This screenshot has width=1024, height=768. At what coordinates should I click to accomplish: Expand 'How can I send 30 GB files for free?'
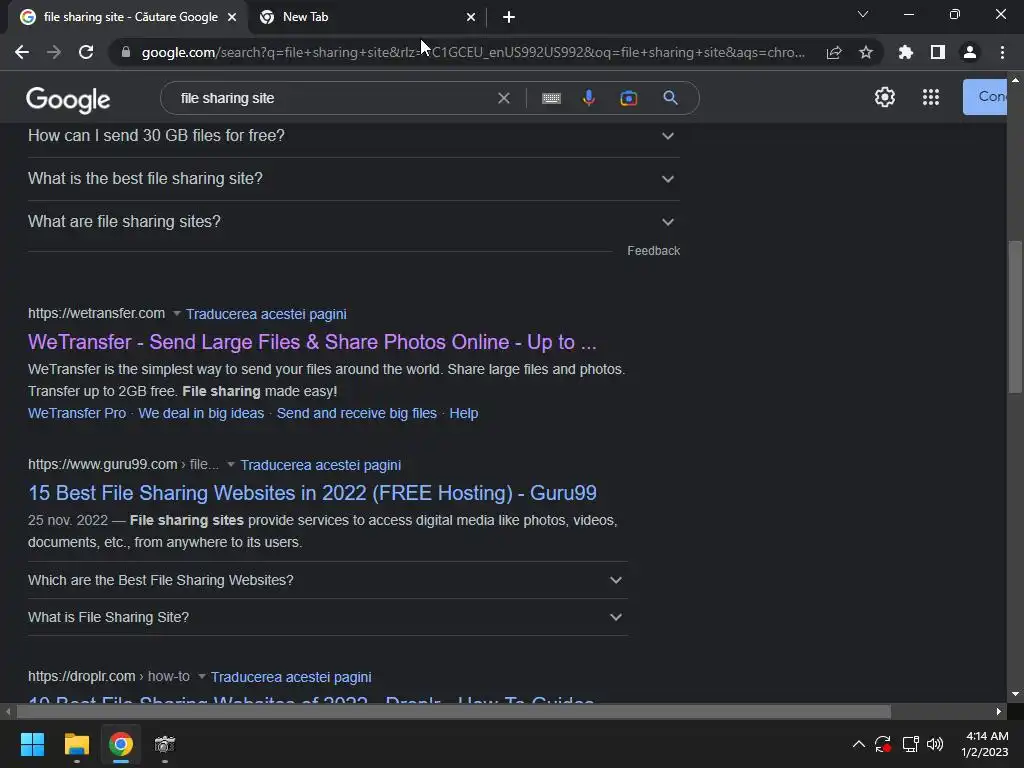point(353,136)
